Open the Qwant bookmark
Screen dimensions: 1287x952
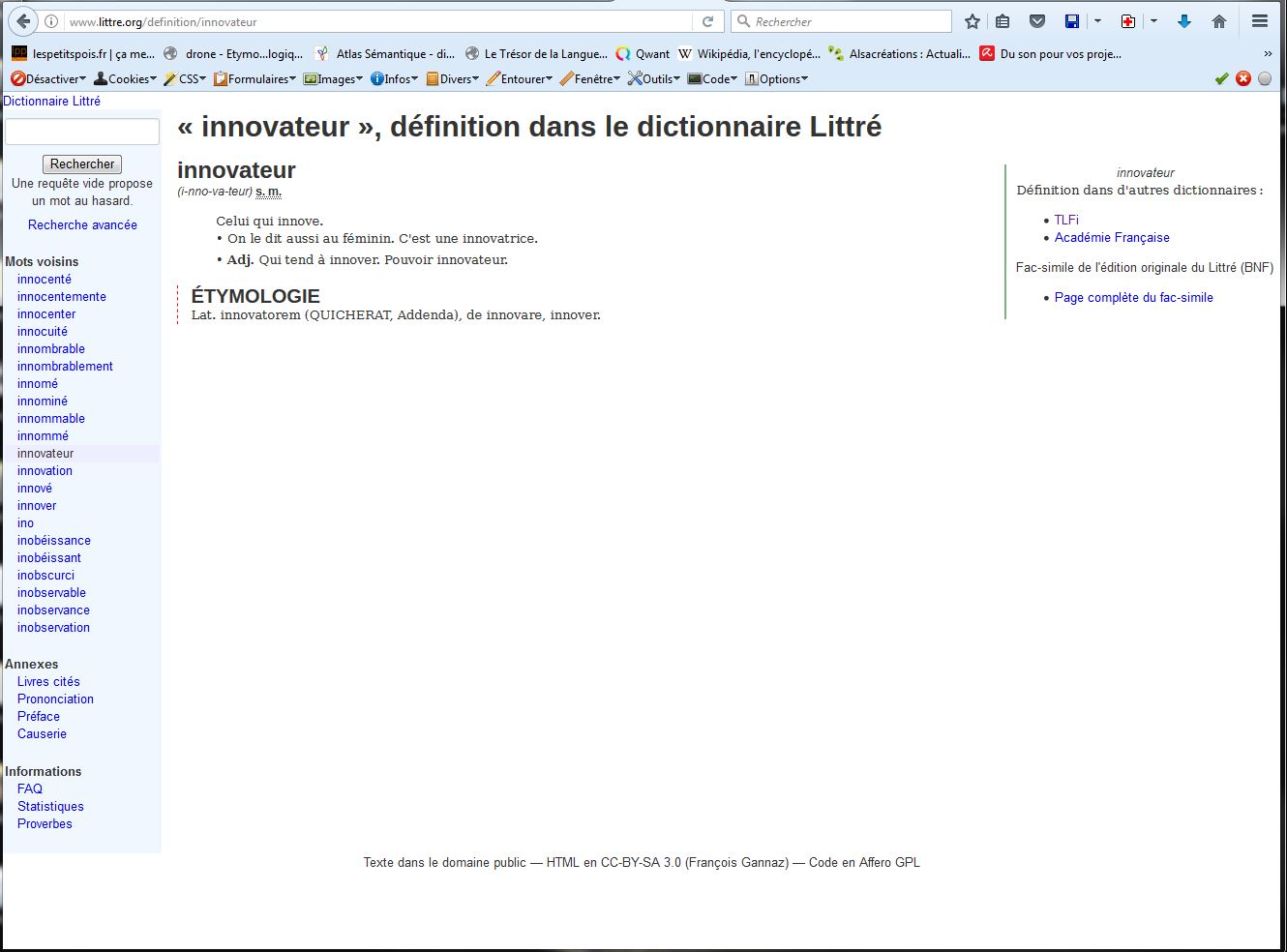643,54
